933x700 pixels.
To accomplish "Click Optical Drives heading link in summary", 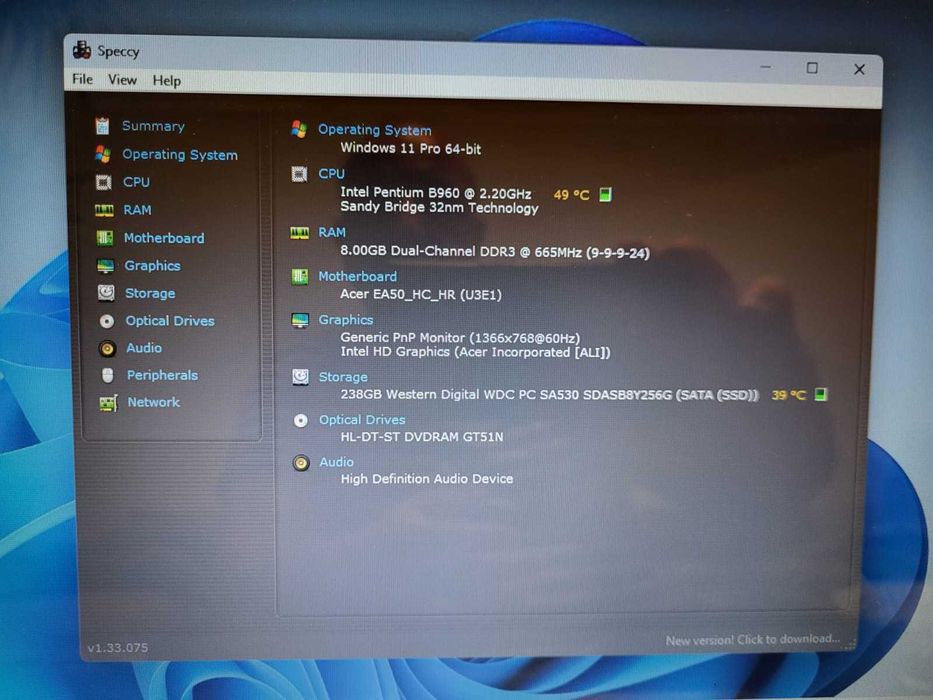I will (x=362, y=420).
